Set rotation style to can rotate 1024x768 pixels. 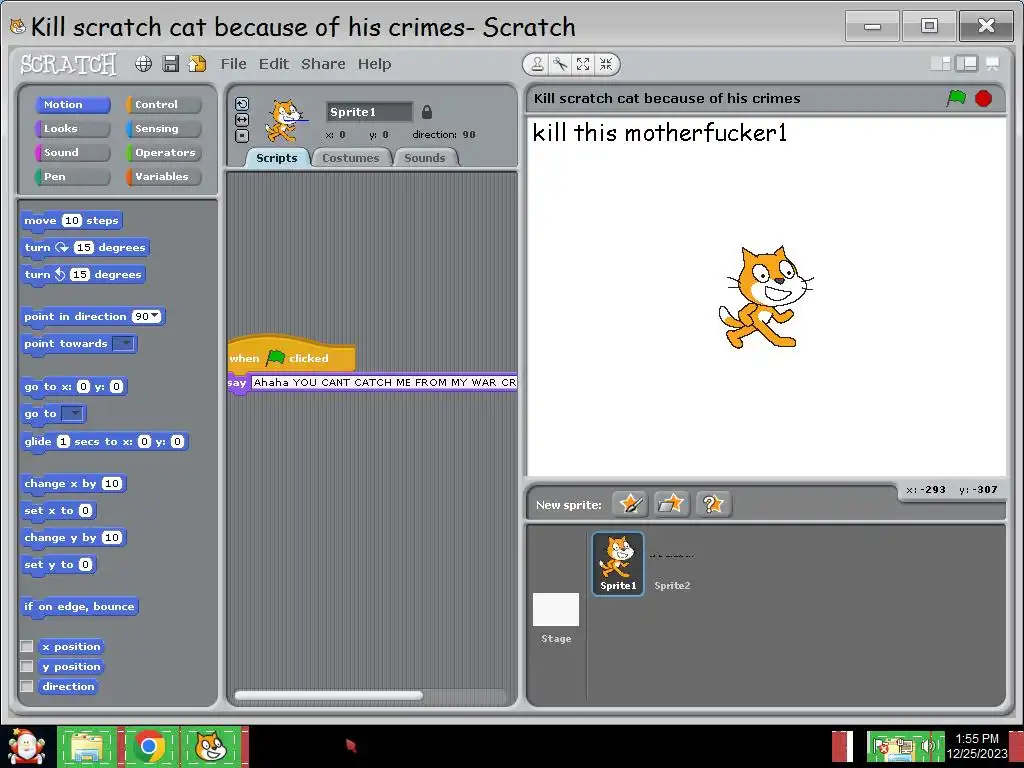click(x=242, y=104)
